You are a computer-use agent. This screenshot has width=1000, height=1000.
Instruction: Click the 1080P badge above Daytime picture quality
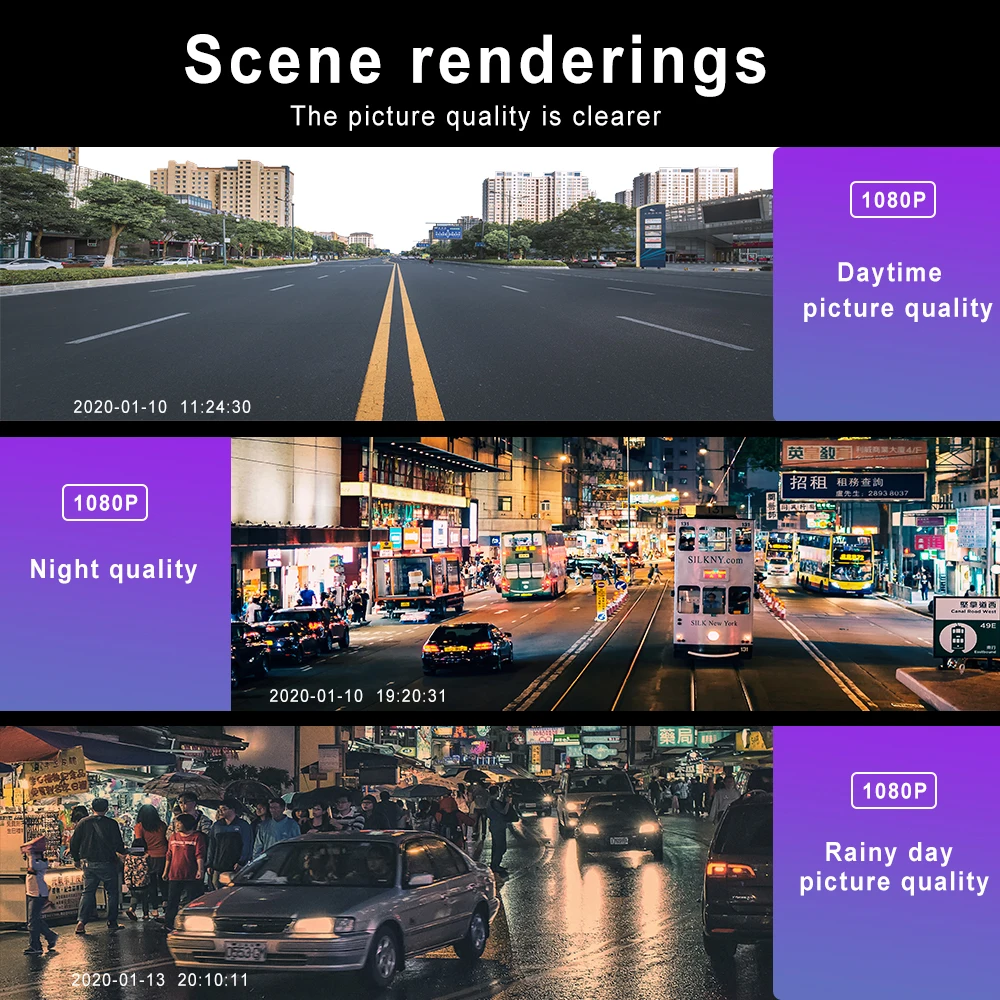(892, 200)
